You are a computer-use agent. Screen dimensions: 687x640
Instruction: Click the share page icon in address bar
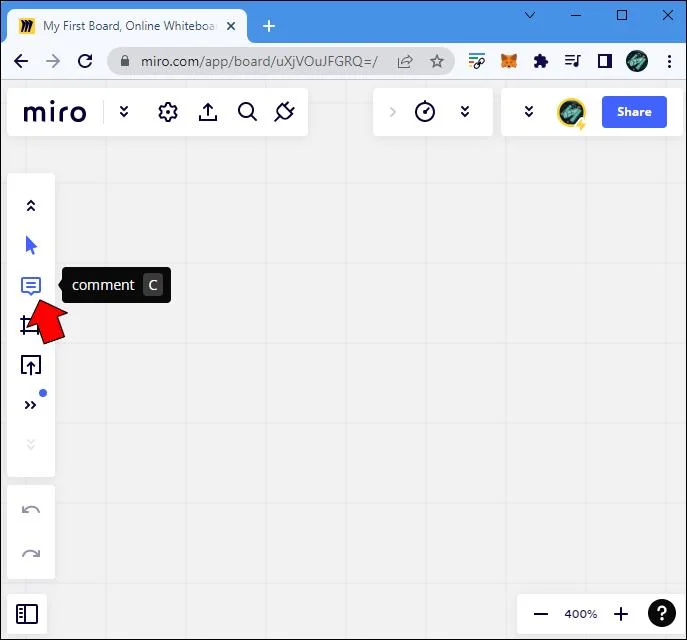click(405, 61)
